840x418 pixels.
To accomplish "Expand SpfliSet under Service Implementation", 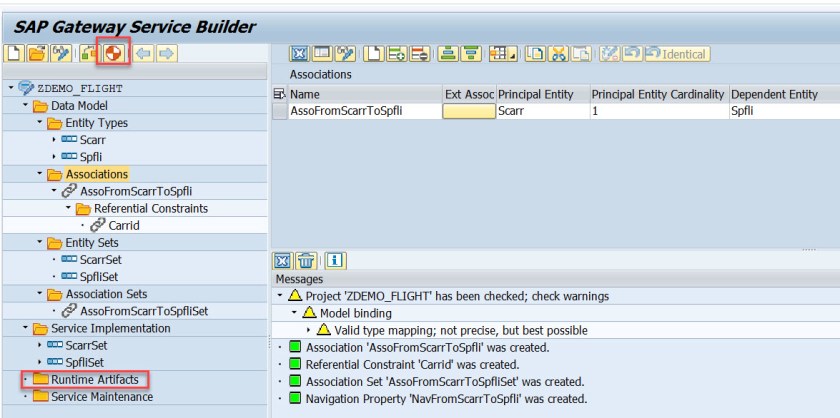I will pyautogui.click(x=40, y=363).
